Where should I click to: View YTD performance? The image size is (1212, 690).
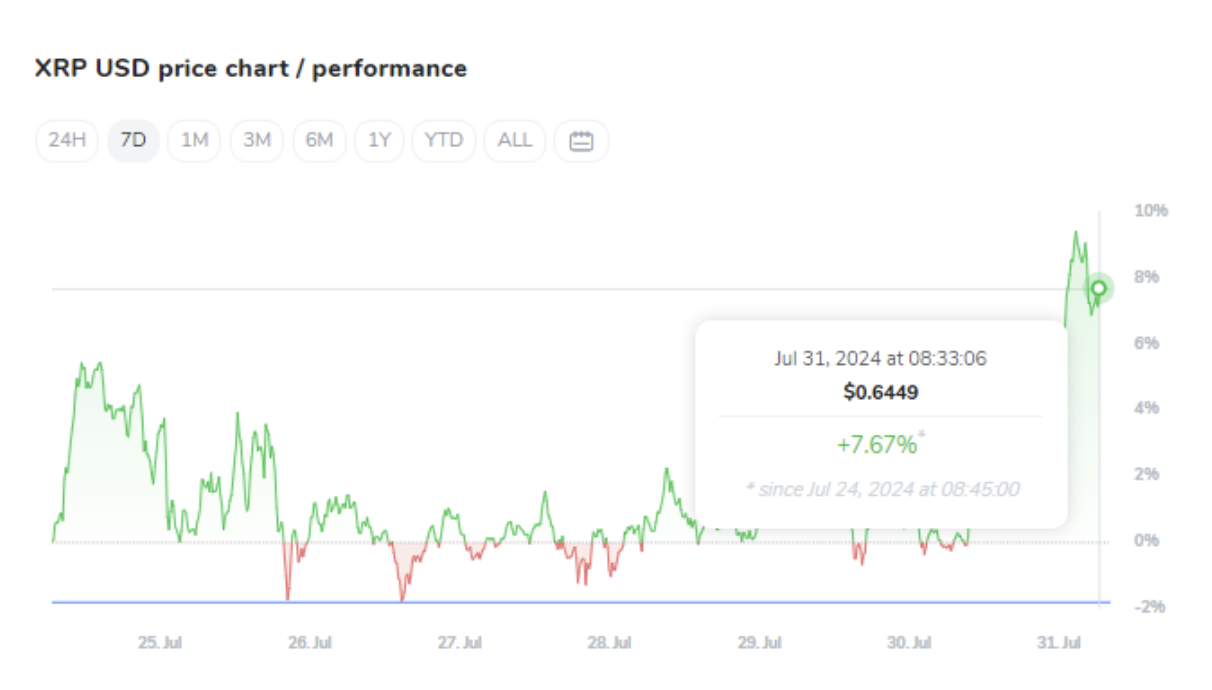(443, 140)
